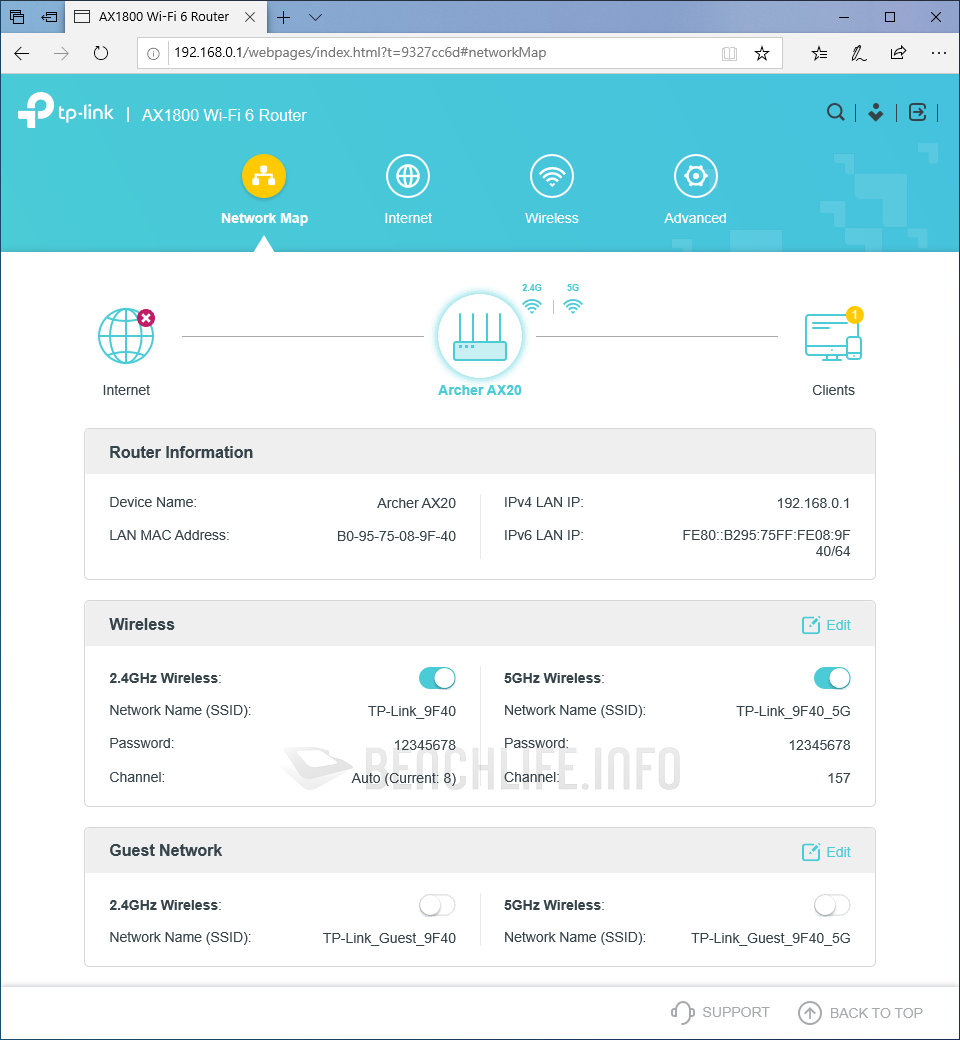Select the Internet status globe on map

pos(126,336)
